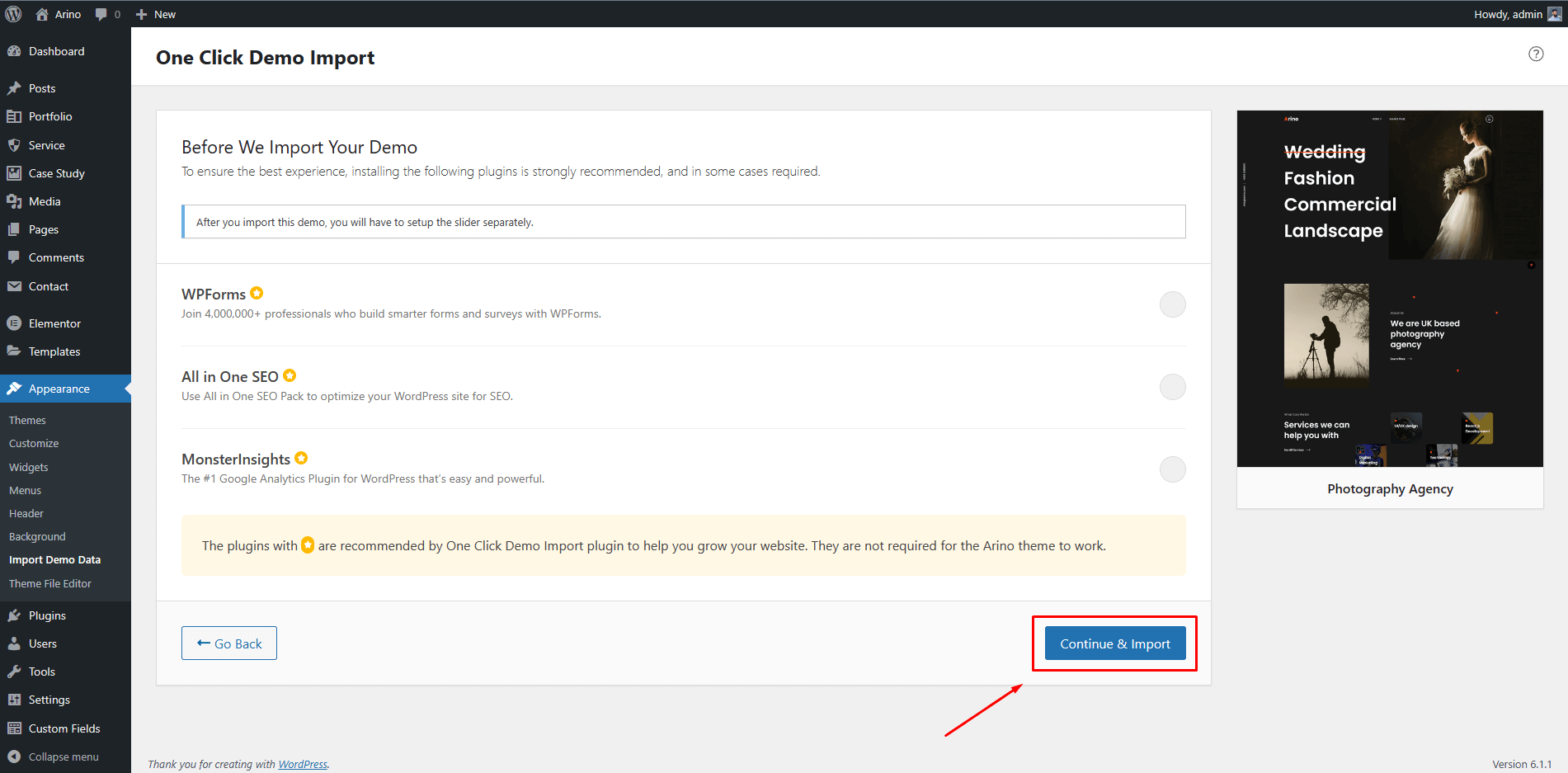Click the WordPress logo icon

coord(13,14)
